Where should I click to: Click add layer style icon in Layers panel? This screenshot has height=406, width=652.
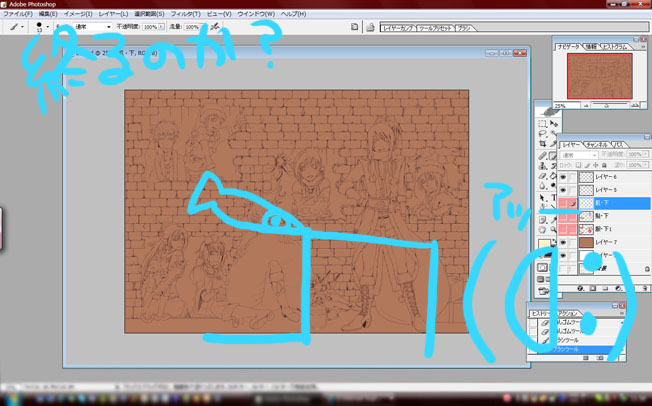click(581, 288)
